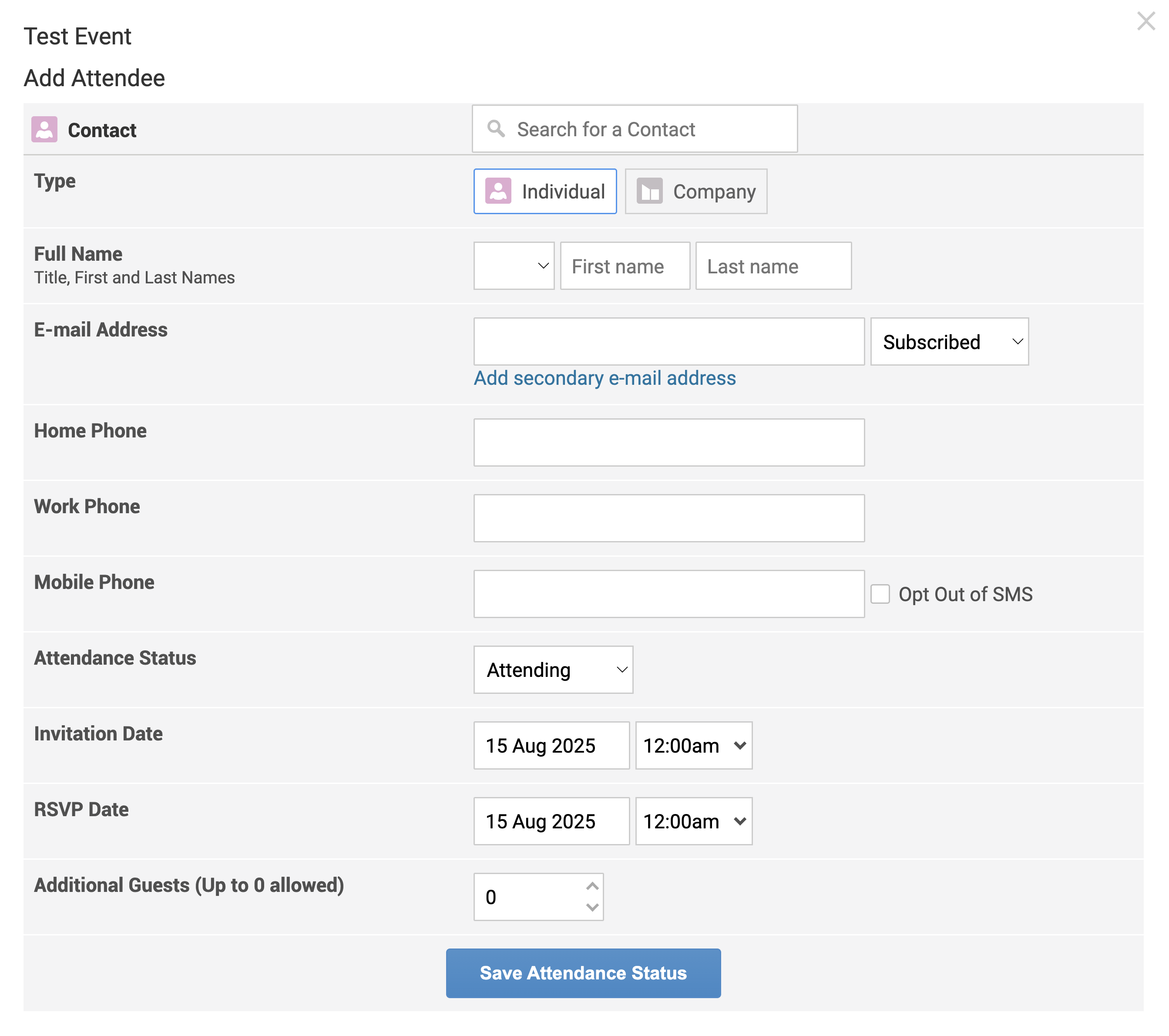Click the Test Event title text
The image size is (1169, 1036).
click(x=77, y=36)
